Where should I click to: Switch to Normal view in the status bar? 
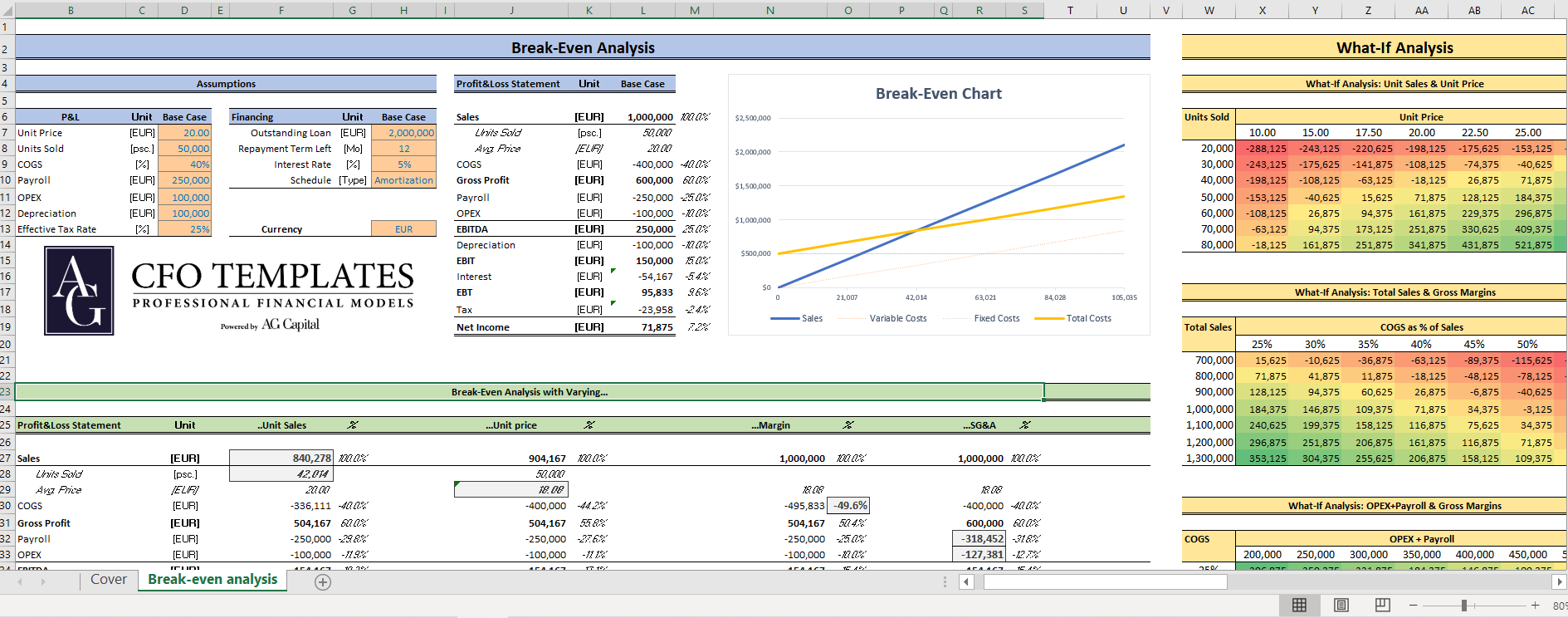coord(1300,606)
